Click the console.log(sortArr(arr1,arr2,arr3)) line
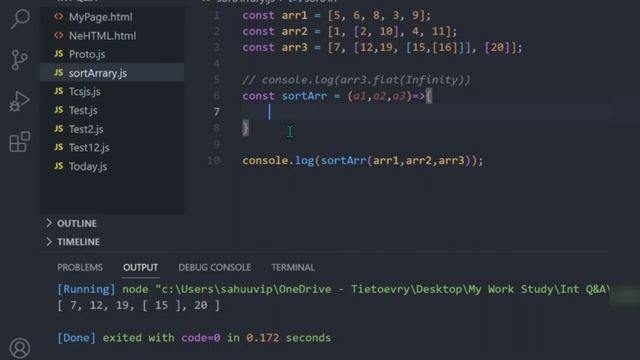640x360 pixels. 362,160
